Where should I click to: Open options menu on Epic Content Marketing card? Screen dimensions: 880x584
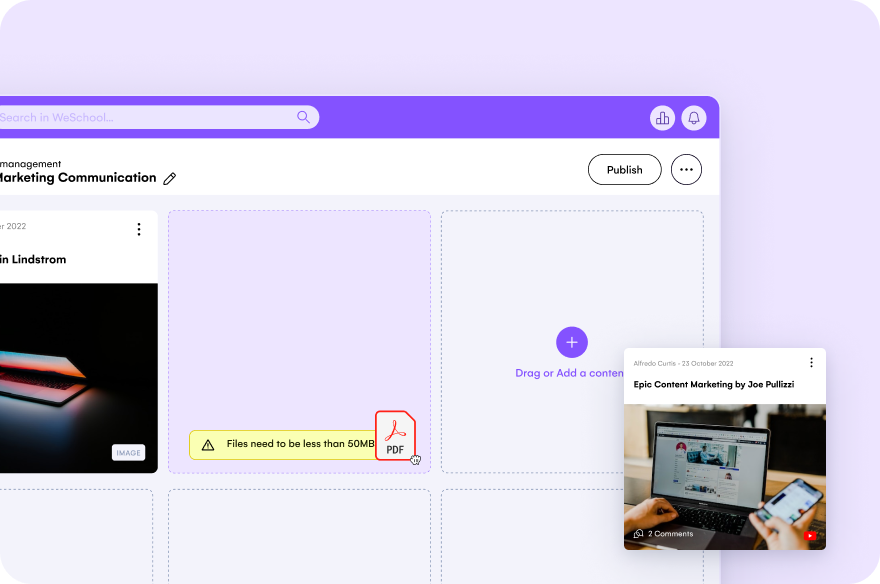tap(811, 362)
